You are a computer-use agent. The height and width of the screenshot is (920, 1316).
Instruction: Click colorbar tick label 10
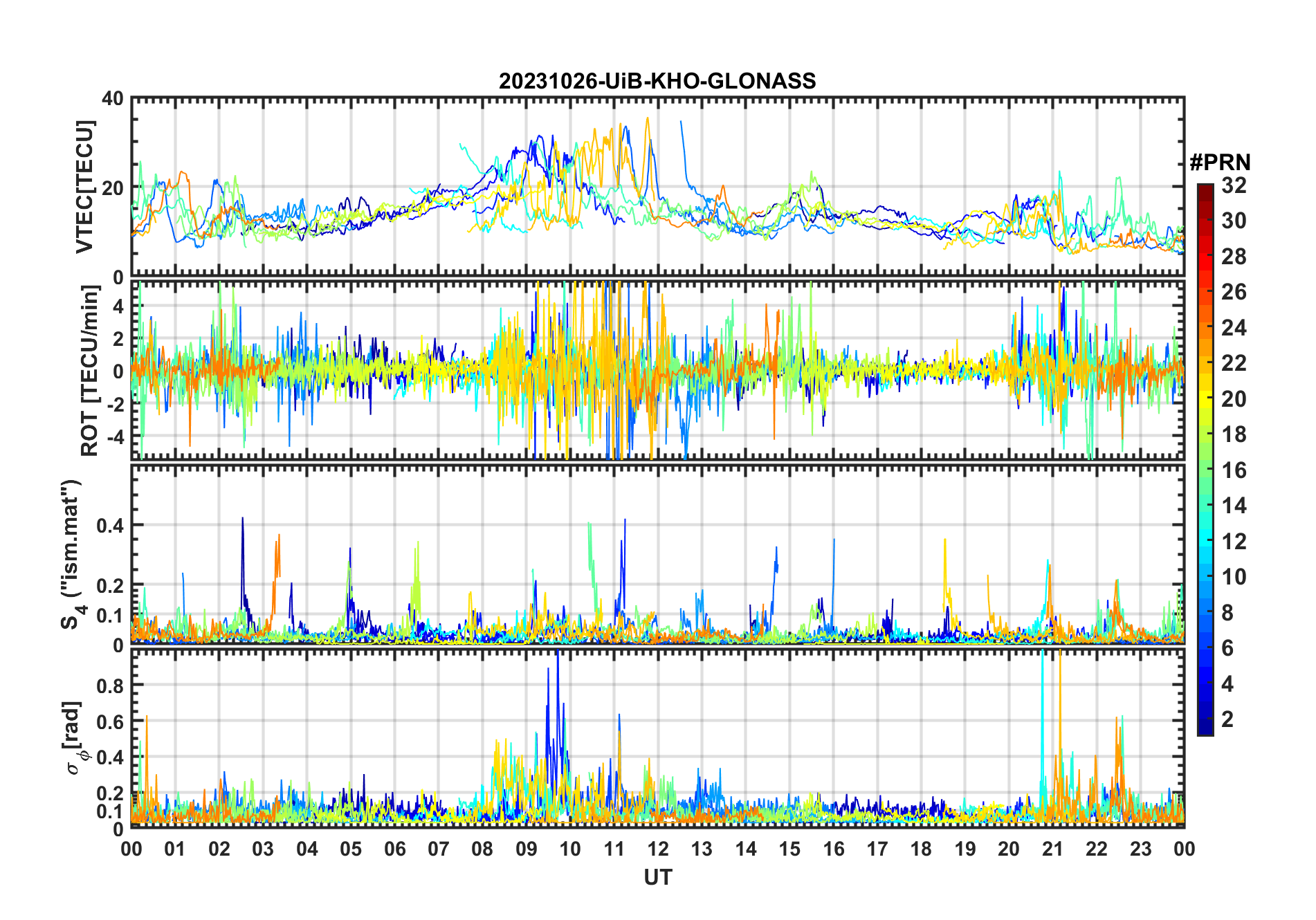pos(1234,577)
